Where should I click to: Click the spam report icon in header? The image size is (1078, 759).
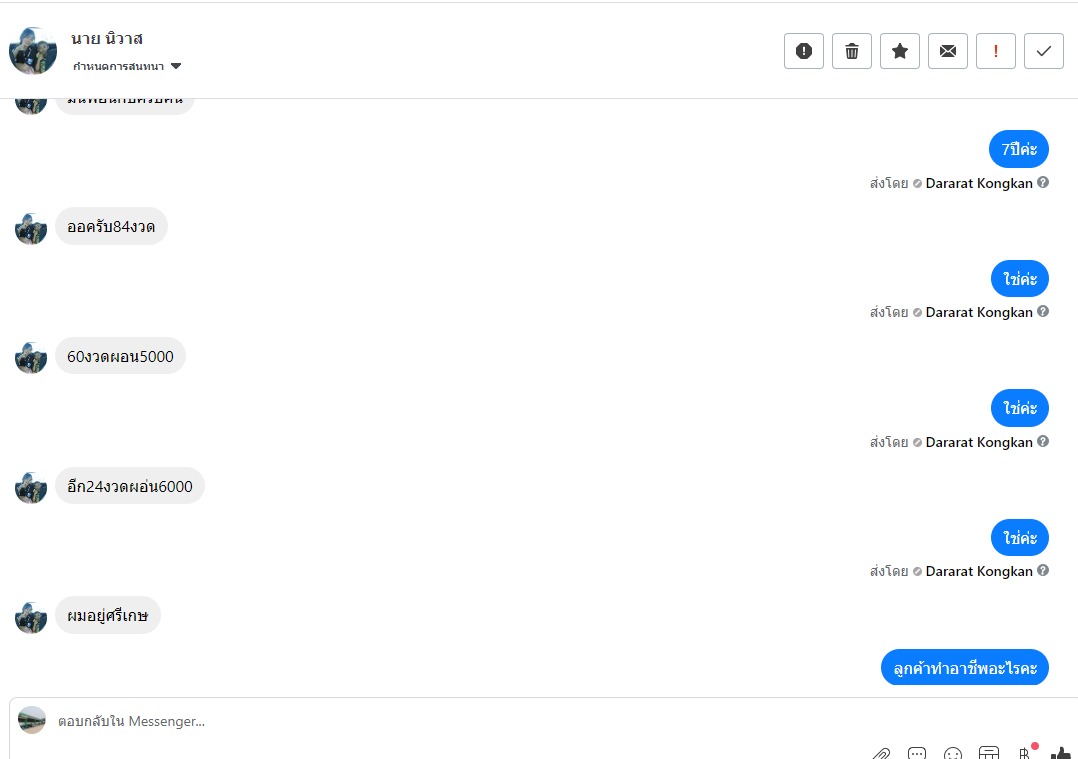(x=803, y=51)
